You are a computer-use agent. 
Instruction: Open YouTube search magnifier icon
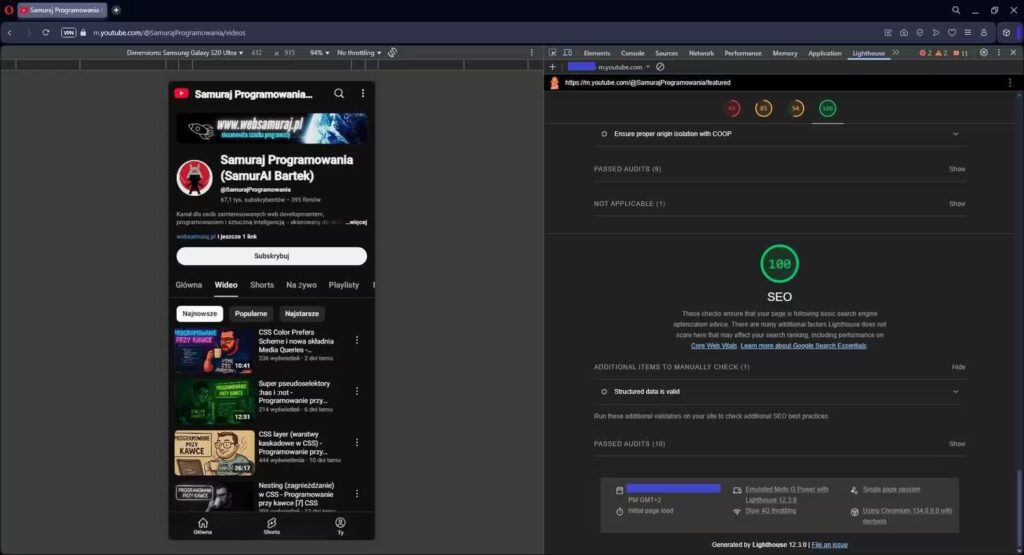coord(339,93)
